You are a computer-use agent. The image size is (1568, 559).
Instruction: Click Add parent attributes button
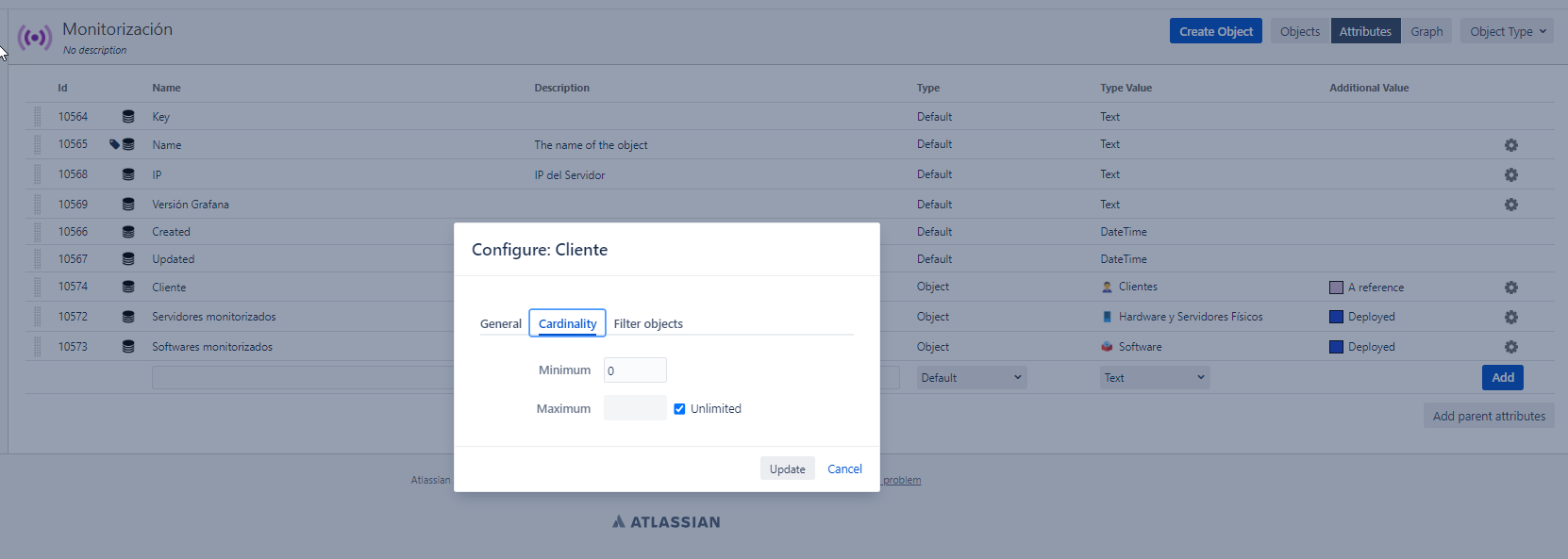tap(1489, 416)
